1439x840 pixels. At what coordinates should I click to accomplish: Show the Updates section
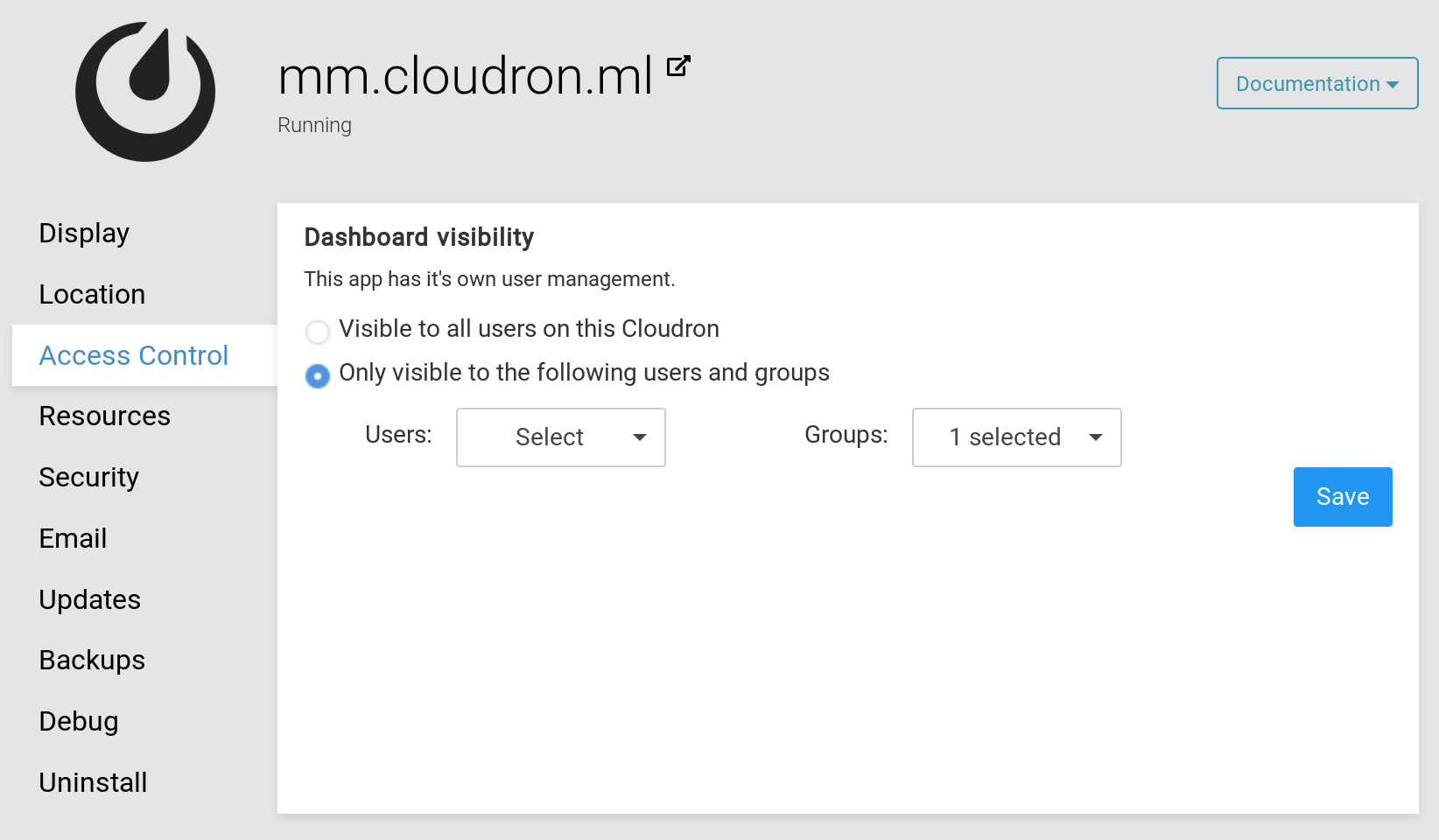(90, 600)
